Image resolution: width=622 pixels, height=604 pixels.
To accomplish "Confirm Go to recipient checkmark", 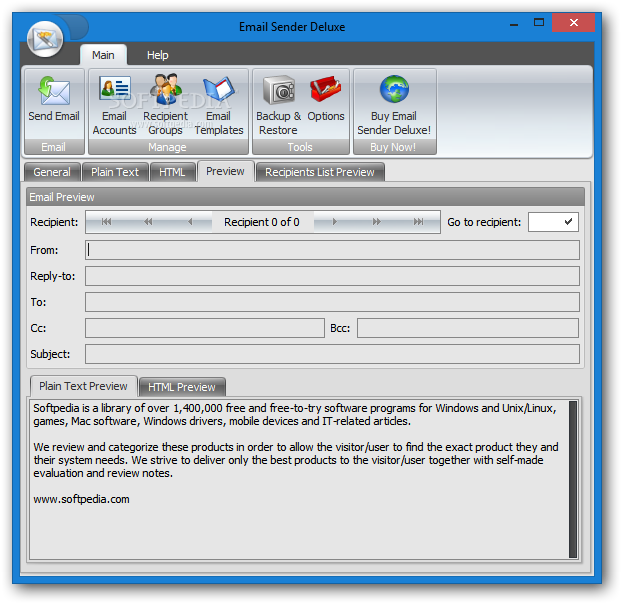I will click(x=568, y=222).
